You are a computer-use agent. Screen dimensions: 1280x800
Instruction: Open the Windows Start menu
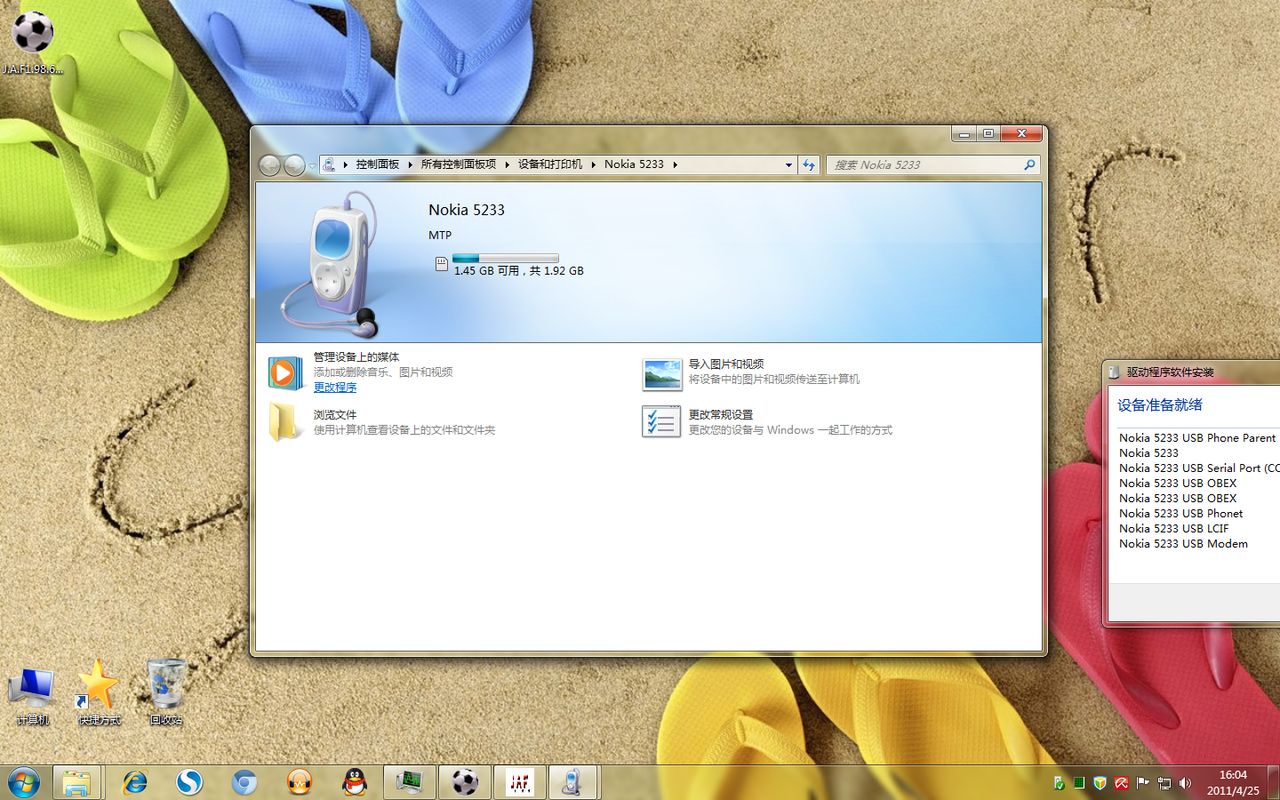pos(23,781)
